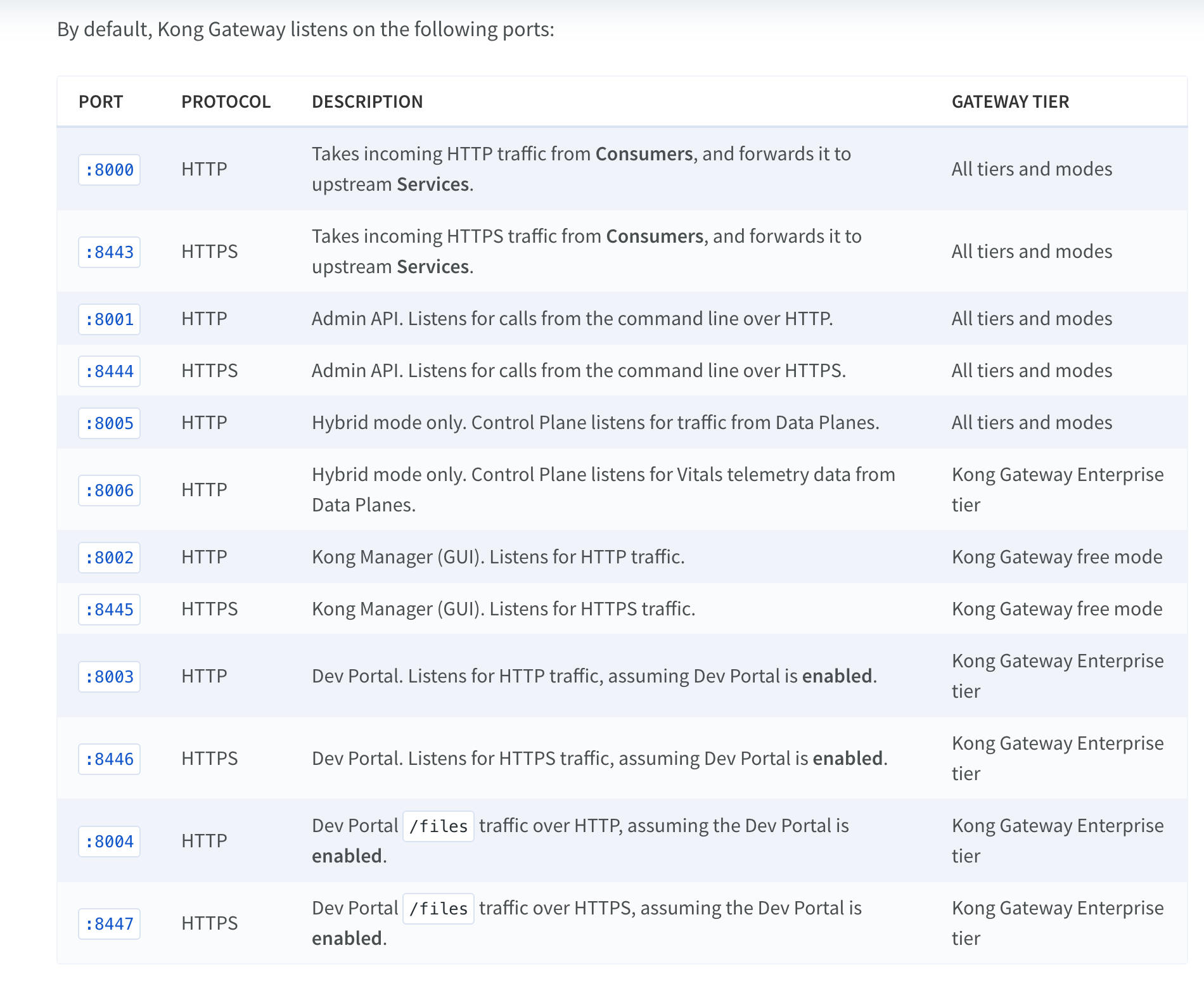Click the :8446 port code badge
1204x981 pixels.
[x=109, y=759]
